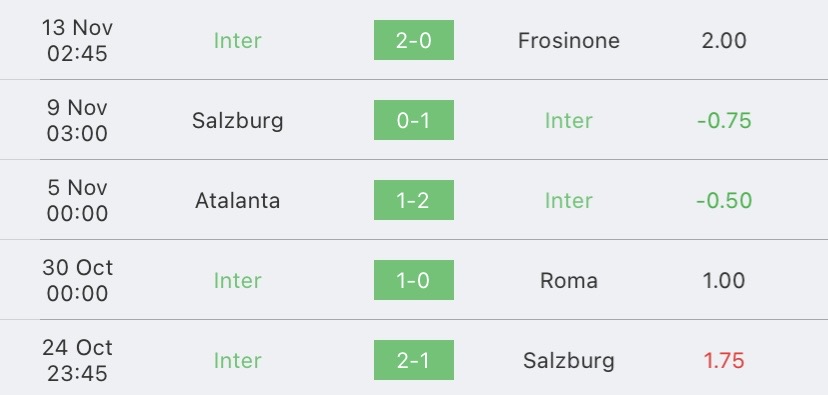Select Frosinone team name
828x395 pixels.
569,41
